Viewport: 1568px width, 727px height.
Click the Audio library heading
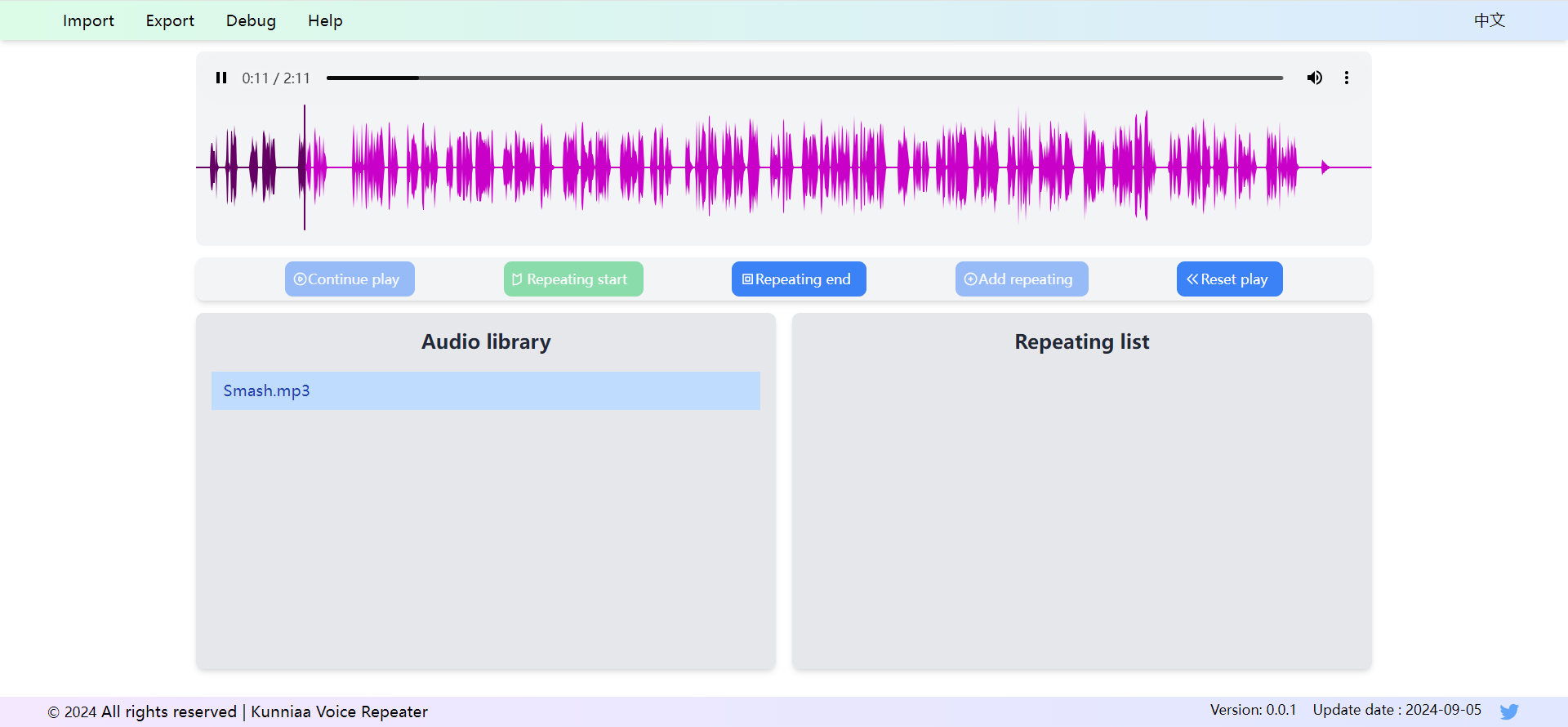coord(486,341)
